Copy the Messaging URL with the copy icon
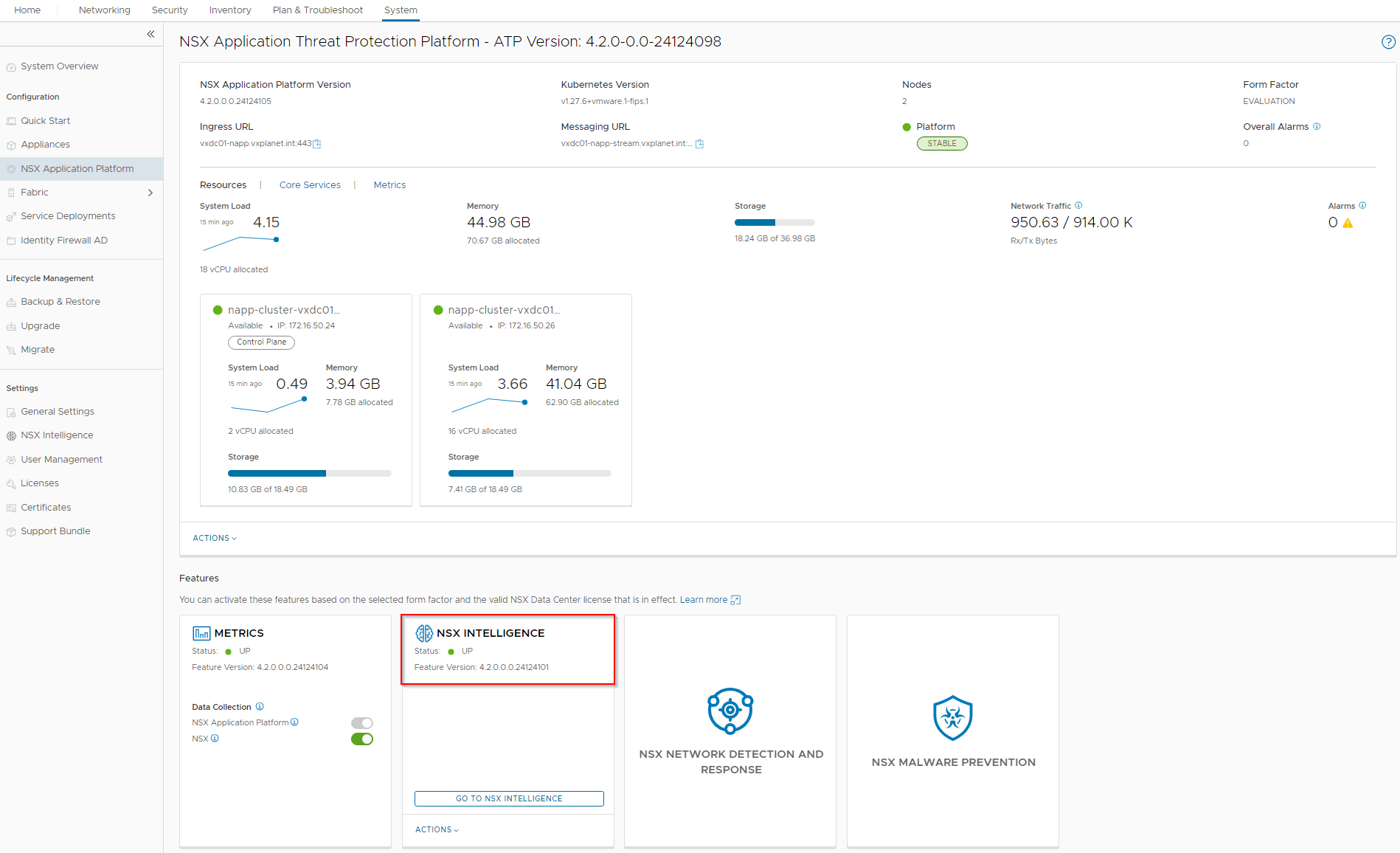The height and width of the screenshot is (853, 1400). 699,144
